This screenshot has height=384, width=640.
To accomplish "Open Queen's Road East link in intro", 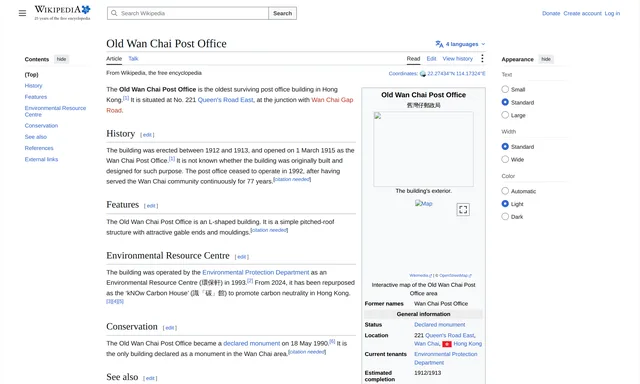I will (225, 100).
